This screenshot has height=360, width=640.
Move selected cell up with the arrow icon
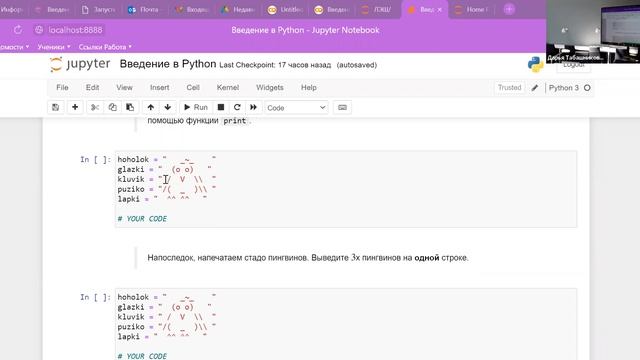click(x=151, y=107)
